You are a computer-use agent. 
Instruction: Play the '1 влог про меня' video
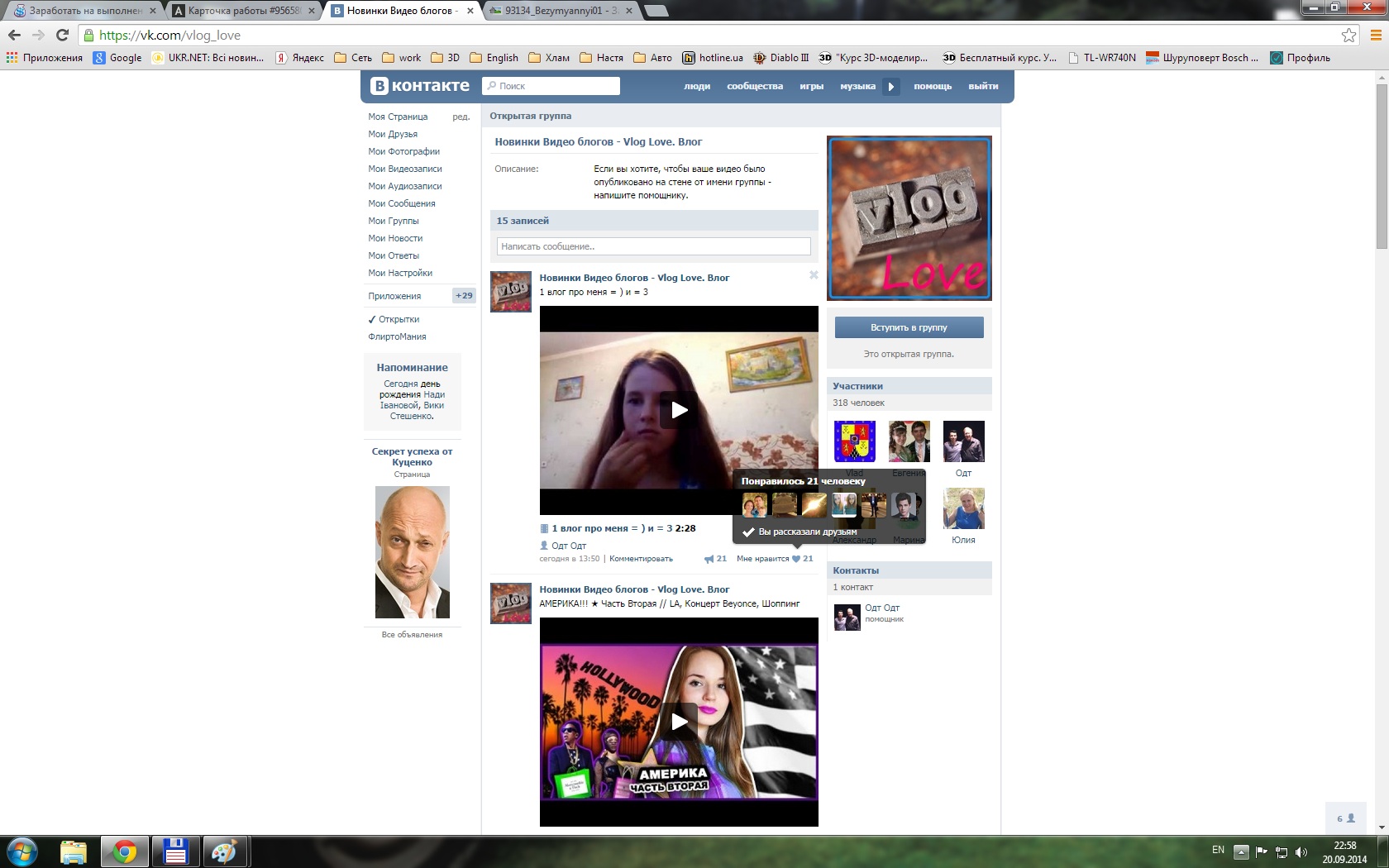click(679, 410)
